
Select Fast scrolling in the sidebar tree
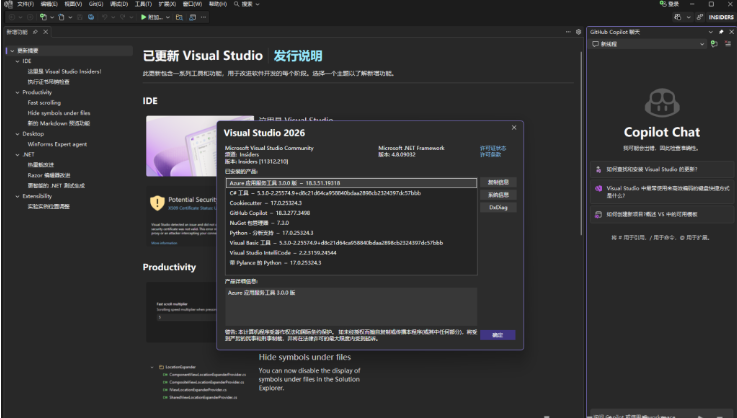tap(46, 102)
